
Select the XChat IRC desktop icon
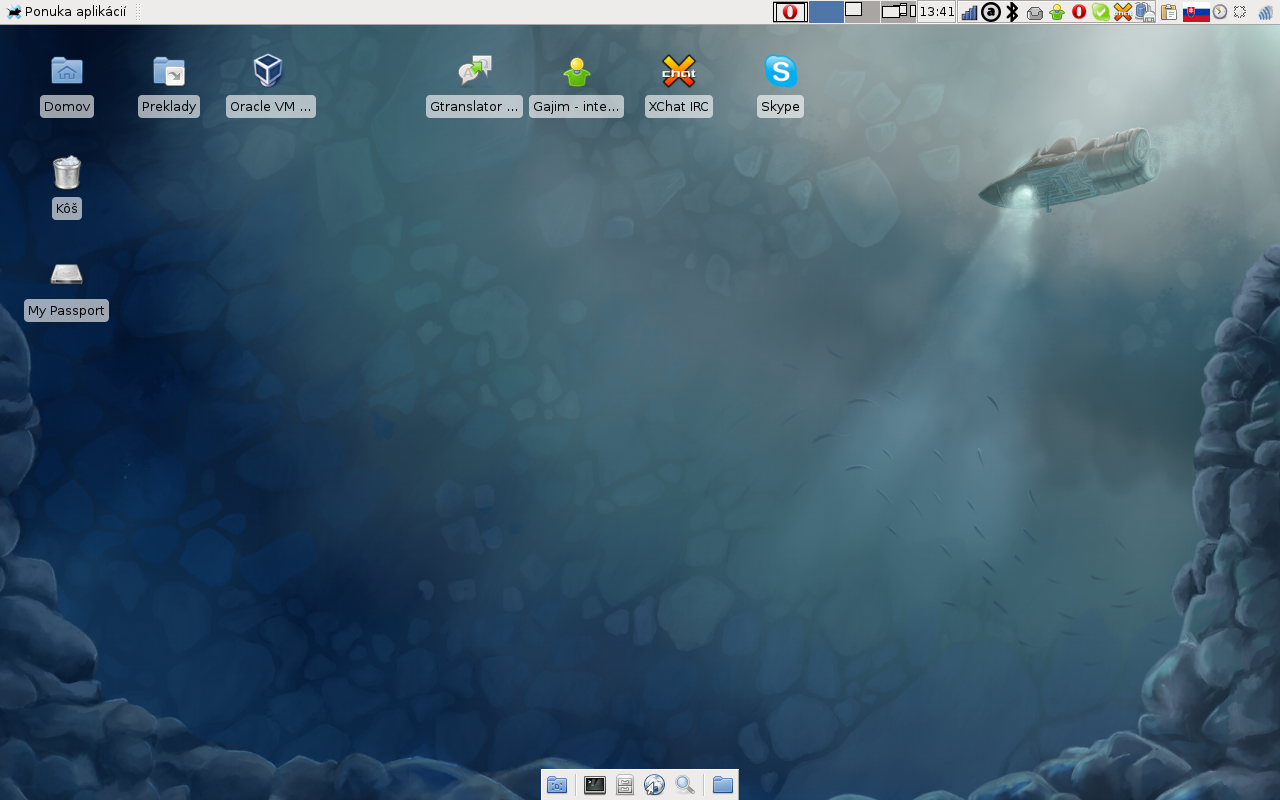[679, 71]
